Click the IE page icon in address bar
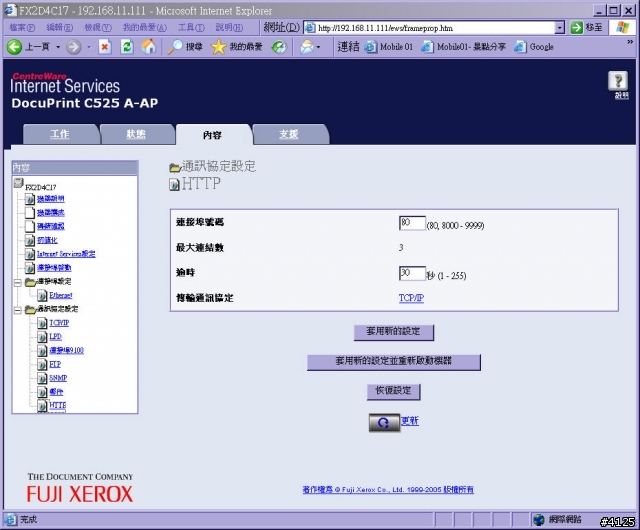Image resolution: width=640 pixels, height=530 pixels. click(x=310, y=28)
